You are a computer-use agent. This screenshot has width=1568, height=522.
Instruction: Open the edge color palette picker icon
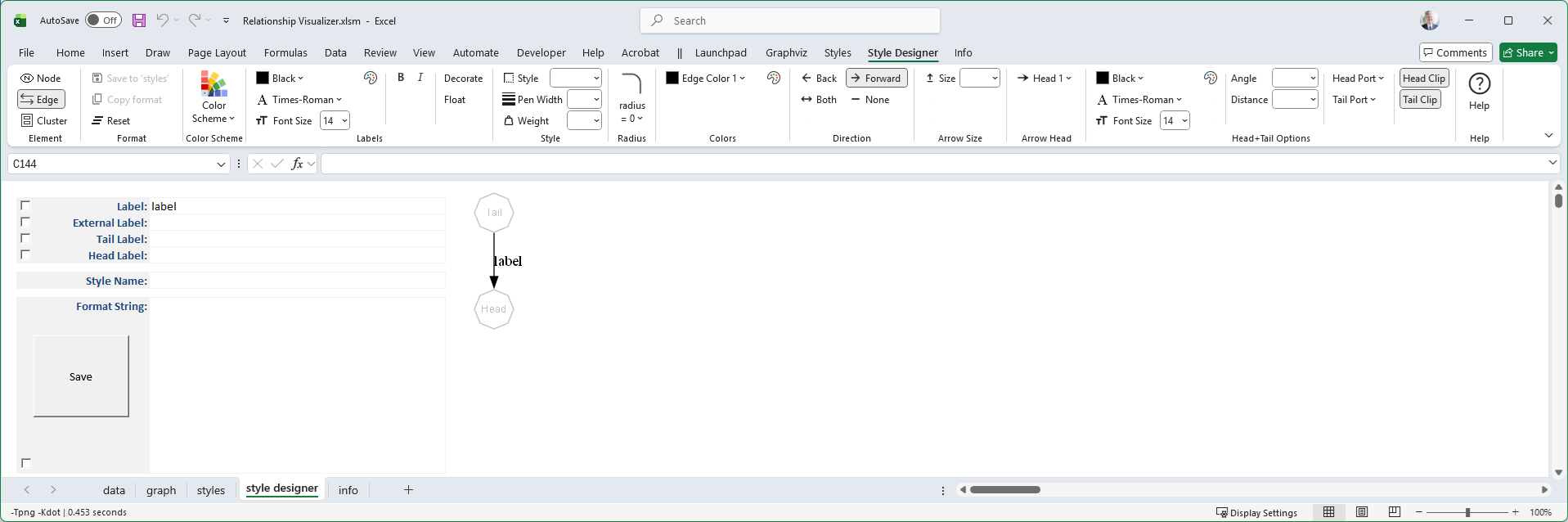click(774, 78)
